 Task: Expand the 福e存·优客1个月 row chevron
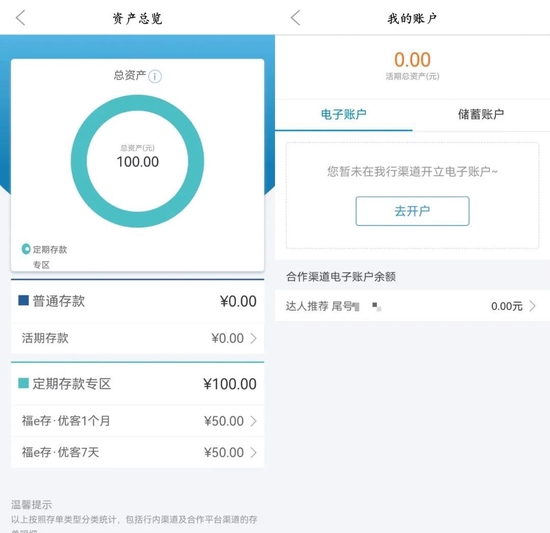tap(253, 421)
